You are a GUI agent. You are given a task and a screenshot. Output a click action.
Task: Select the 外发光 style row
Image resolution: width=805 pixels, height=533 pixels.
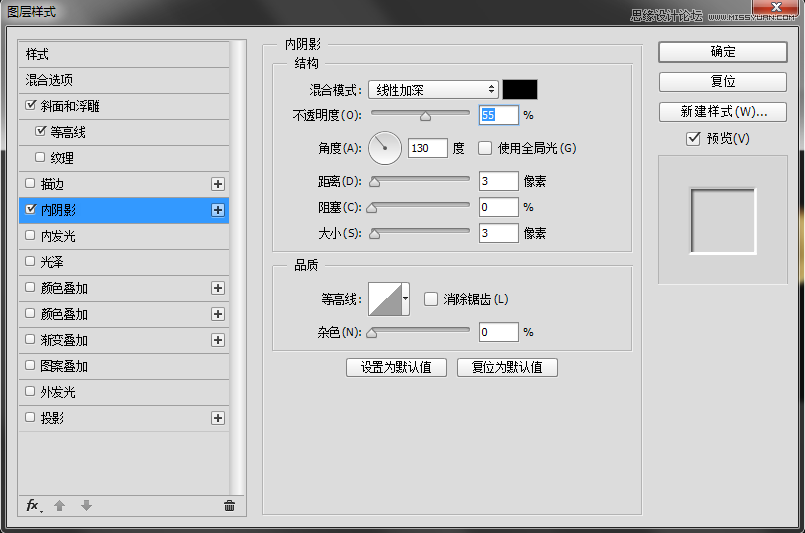pos(124,392)
